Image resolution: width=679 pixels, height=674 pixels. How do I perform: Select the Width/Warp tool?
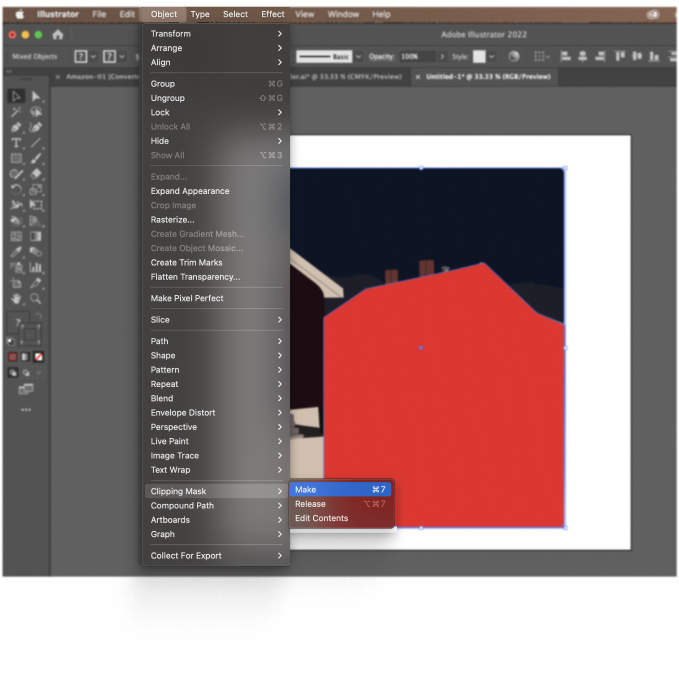[16, 205]
